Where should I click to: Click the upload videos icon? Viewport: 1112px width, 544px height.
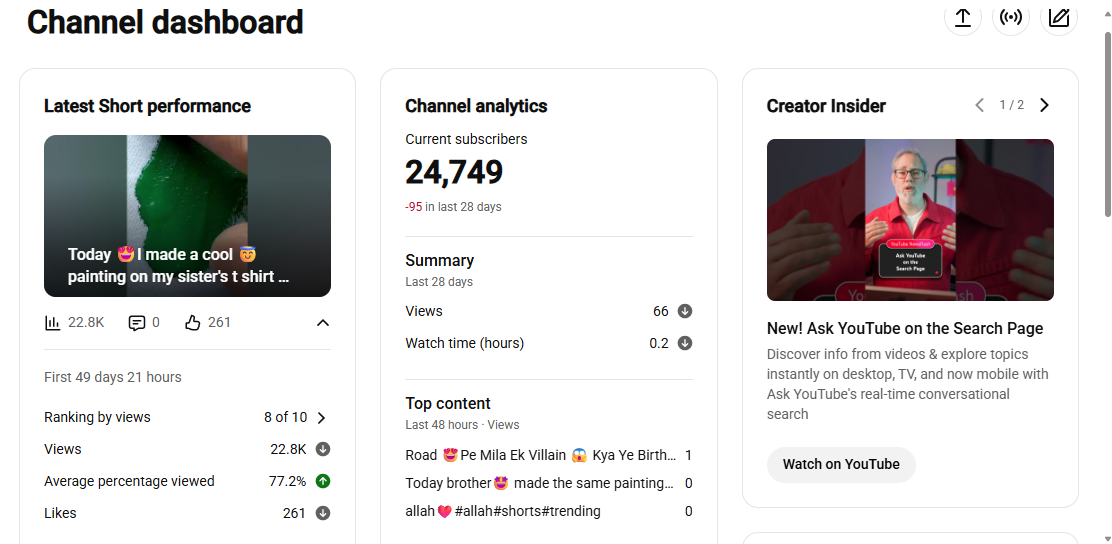click(962, 17)
